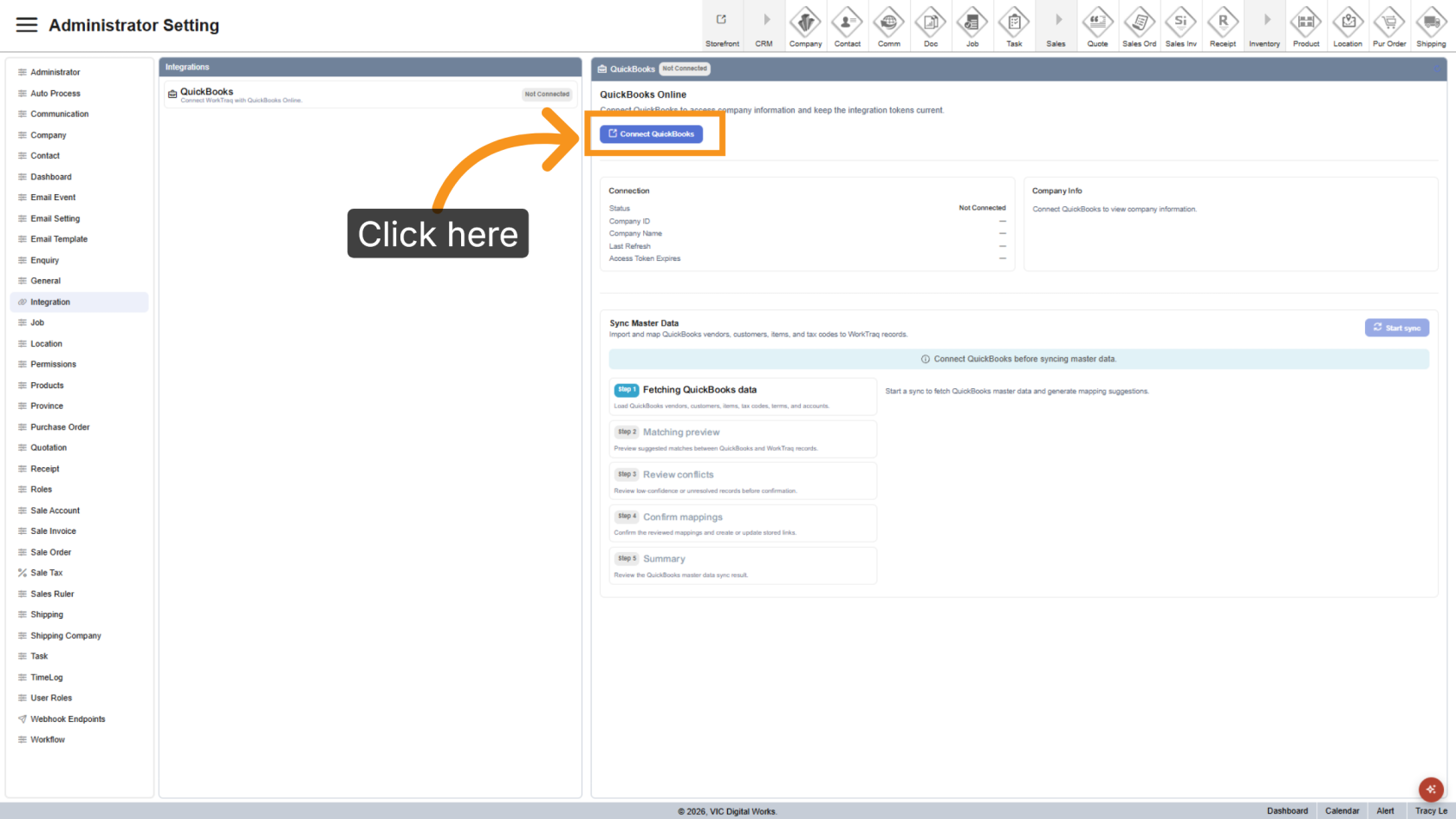This screenshot has height=819, width=1456.
Task: Open Province settings in sidebar
Action: click(79, 406)
